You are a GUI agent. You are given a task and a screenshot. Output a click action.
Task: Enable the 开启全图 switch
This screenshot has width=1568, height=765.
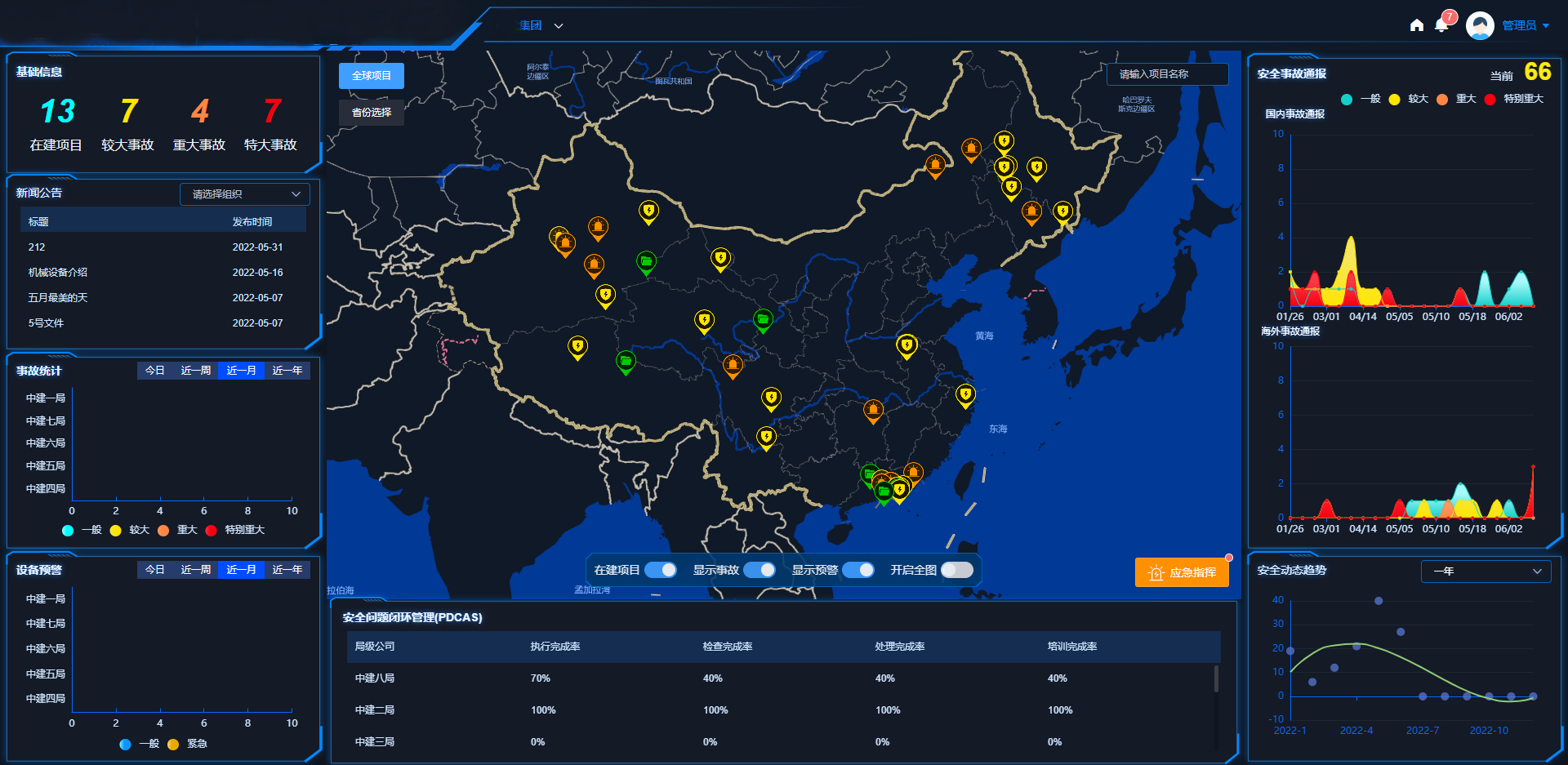tap(956, 570)
